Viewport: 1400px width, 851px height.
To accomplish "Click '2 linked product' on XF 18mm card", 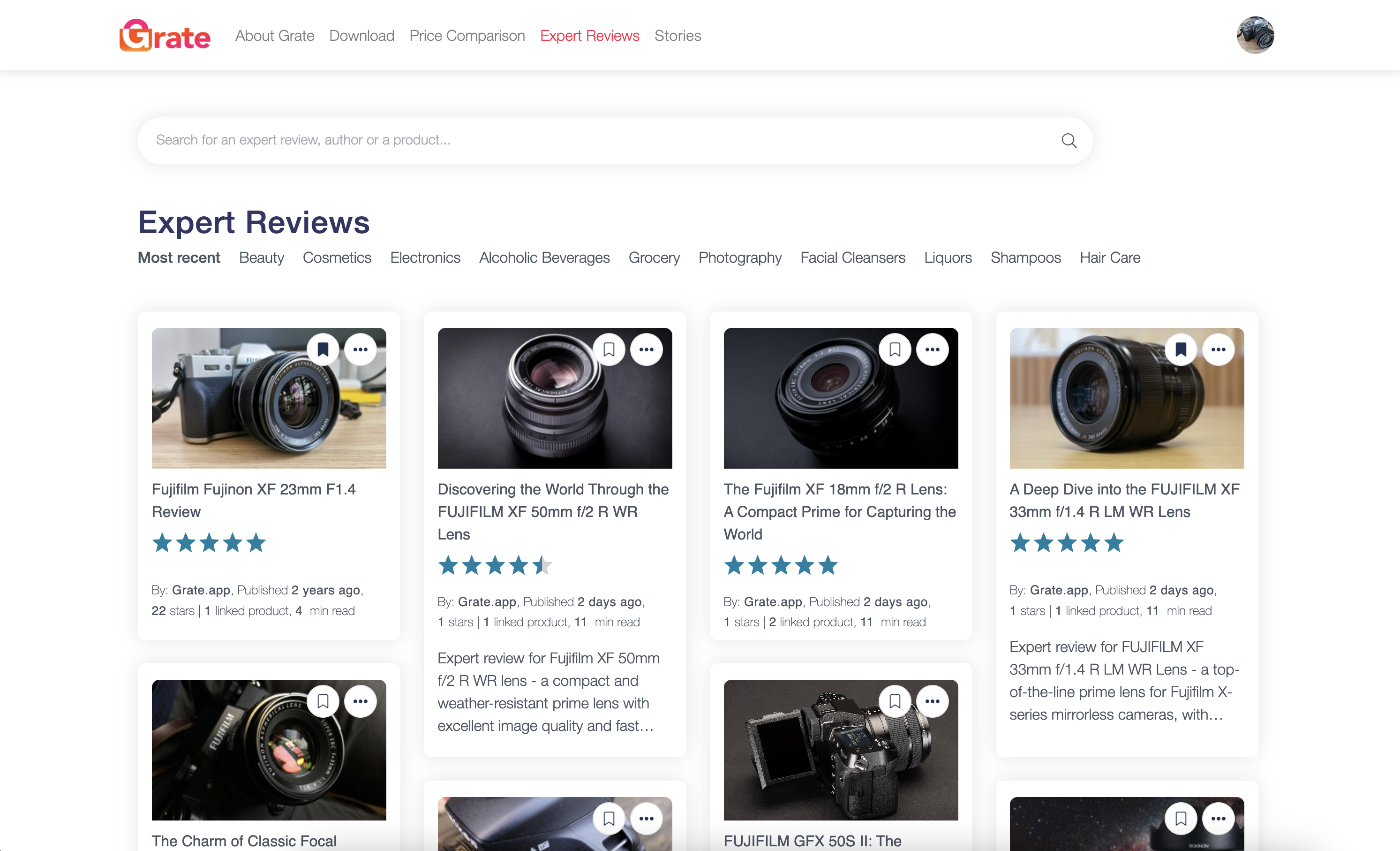I will point(812,622).
